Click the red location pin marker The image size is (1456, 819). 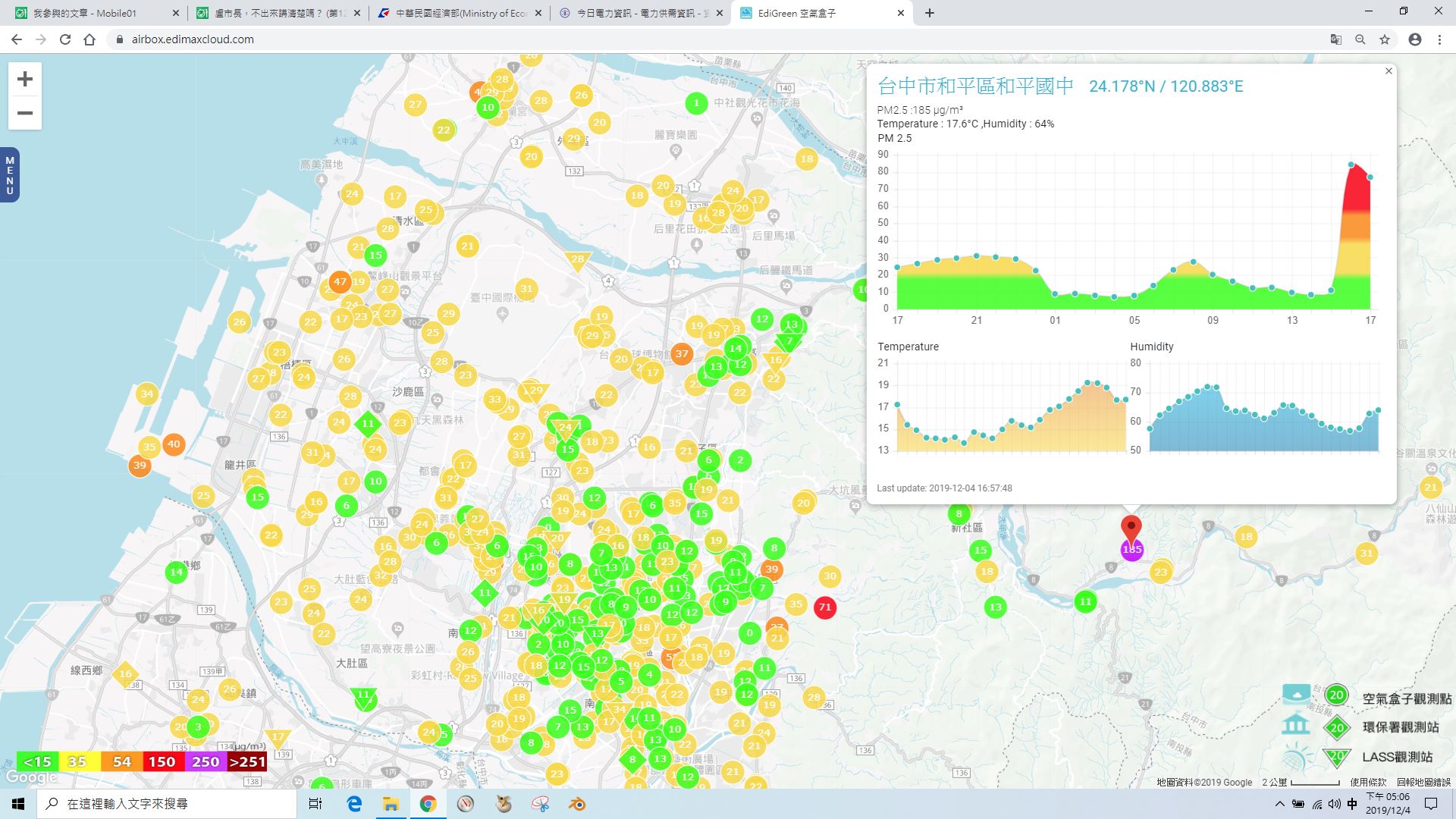point(1131,529)
